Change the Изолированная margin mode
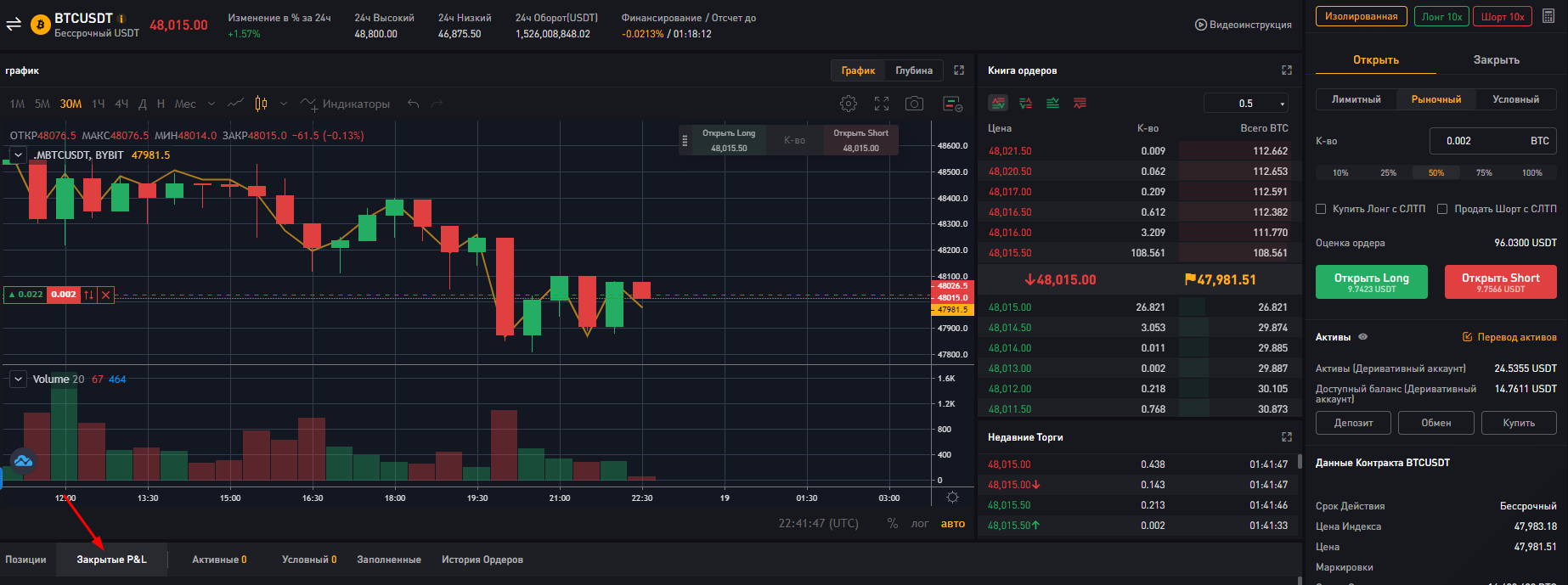The height and width of the screenshot is (585, 1568). pyautogui.click(x=1361, y=16)
